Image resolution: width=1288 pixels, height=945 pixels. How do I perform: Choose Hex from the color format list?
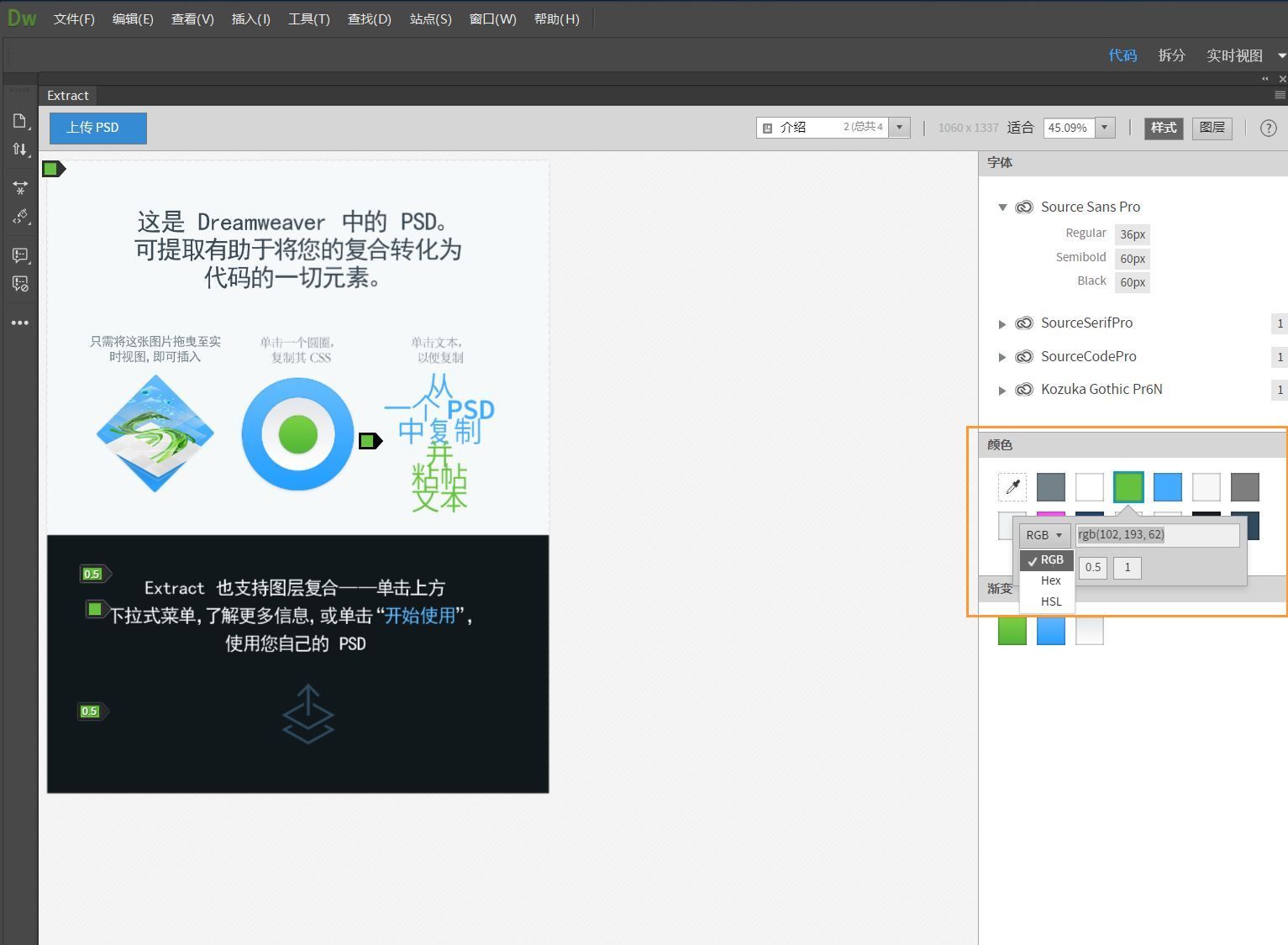click(1050, 580)
